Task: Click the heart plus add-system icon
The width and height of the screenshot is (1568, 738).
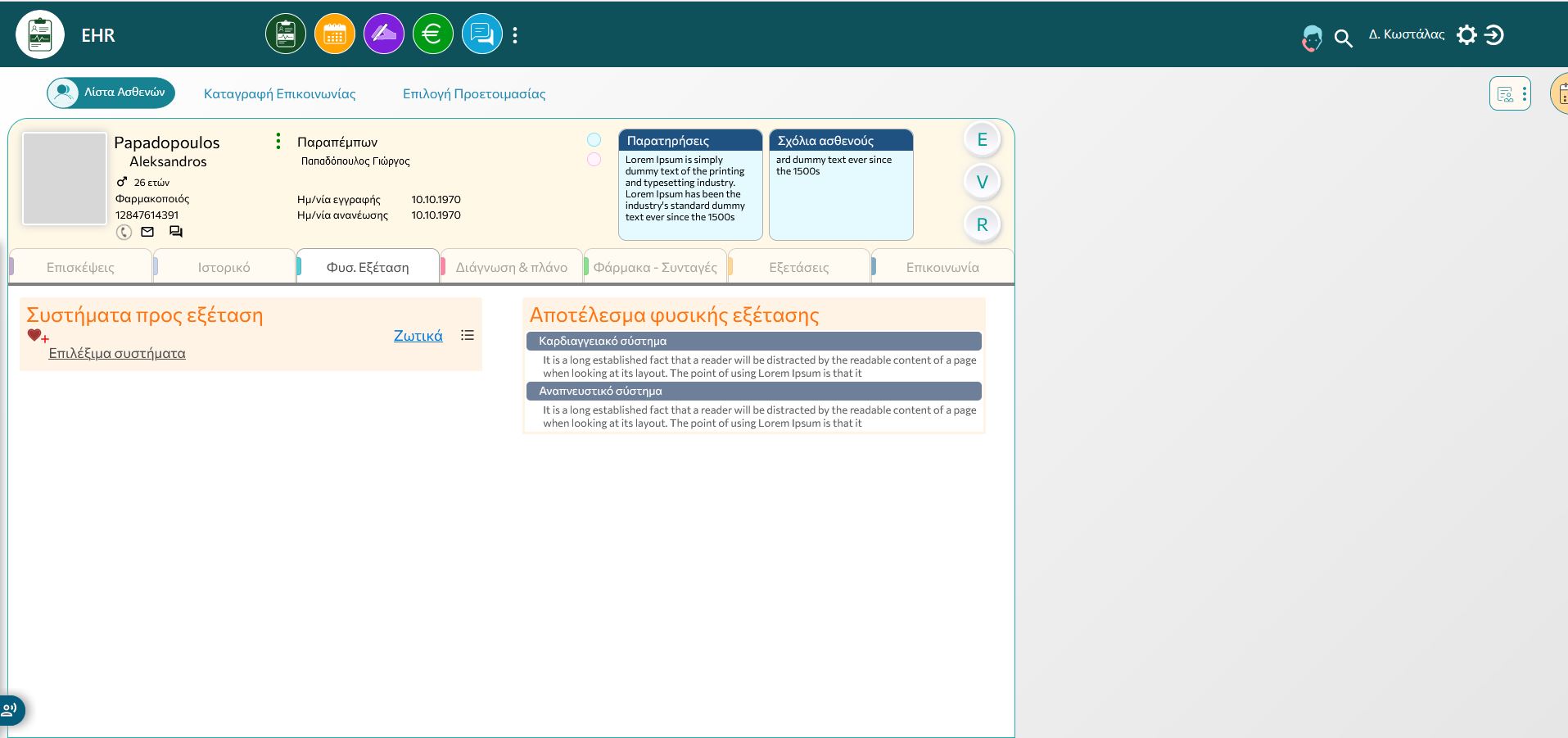Action: click(x=38, y=336)
